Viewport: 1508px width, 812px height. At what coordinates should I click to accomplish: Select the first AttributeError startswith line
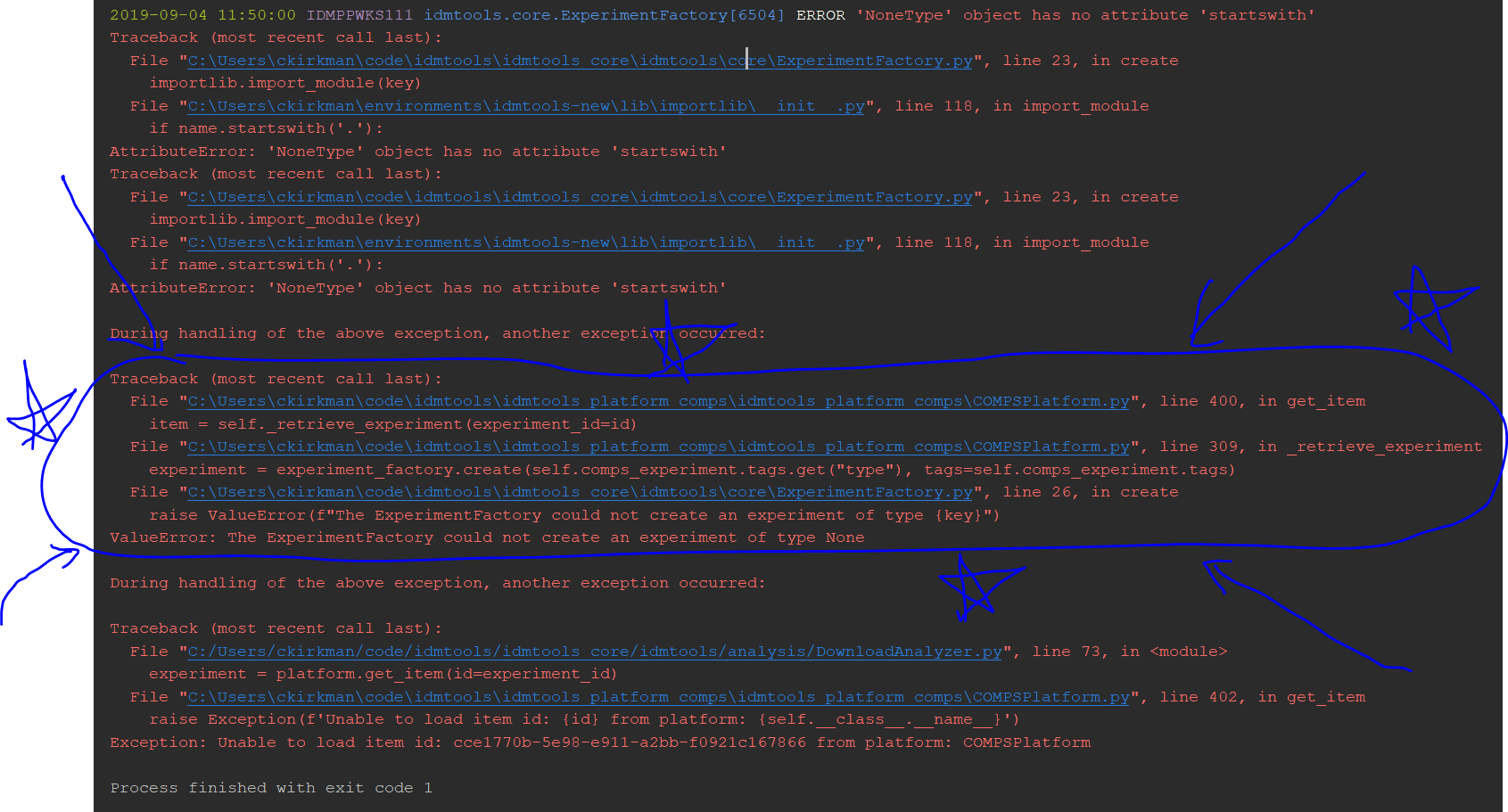(x=416, y=151)
